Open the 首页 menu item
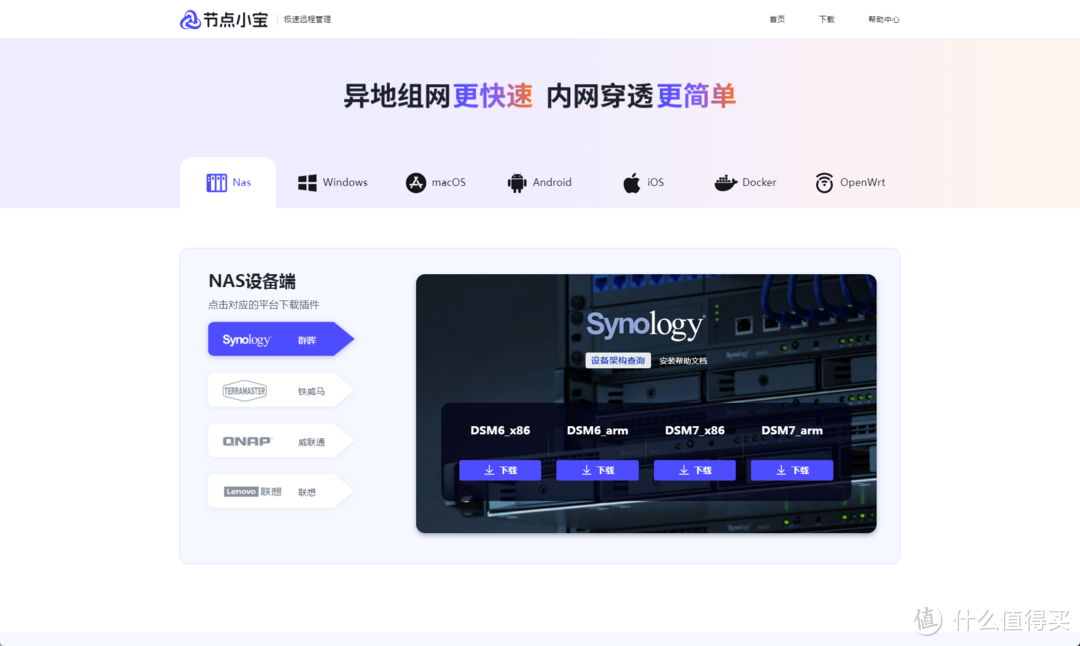Screen dimensions: 1080x646 [x=777, y=18]
